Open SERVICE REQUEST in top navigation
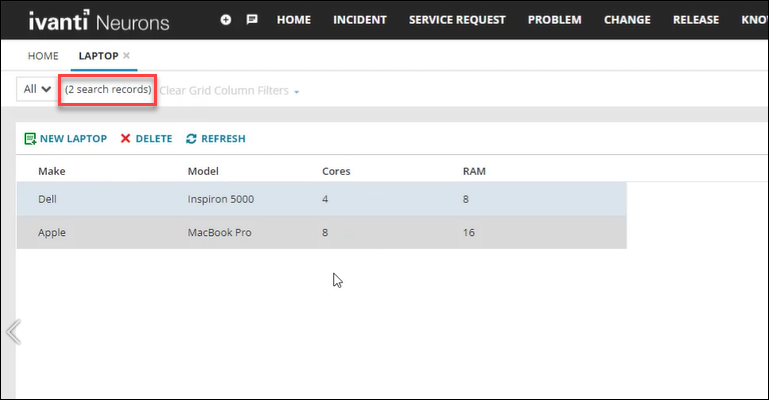Screen dimensions: 769x400 457,20
